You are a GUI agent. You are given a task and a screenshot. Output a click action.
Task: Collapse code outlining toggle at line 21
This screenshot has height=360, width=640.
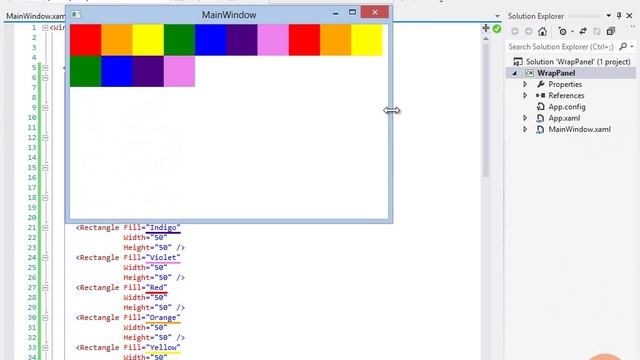pos(45,228)
